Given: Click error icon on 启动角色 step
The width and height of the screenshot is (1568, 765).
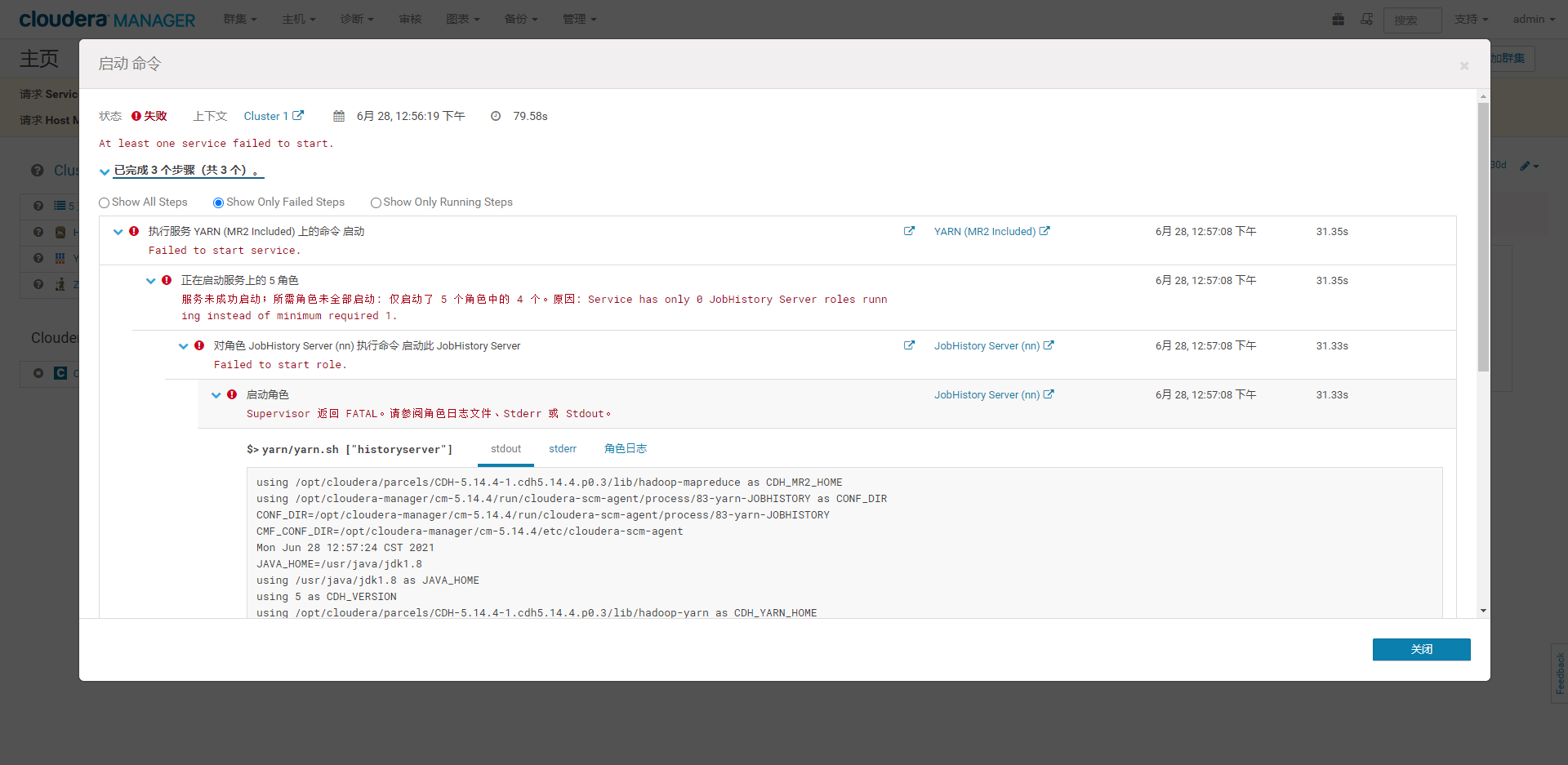Looking at the screenshot, I should (232, 394).
